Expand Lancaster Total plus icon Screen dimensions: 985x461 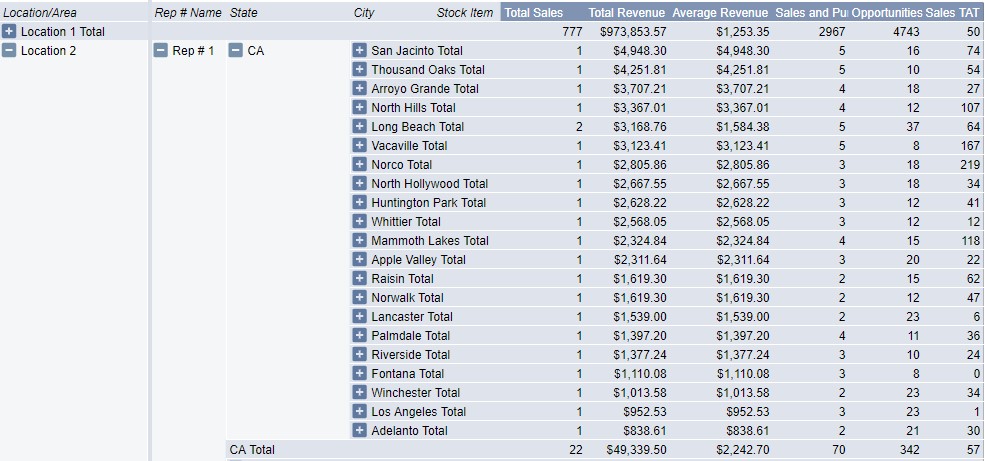pos(359,316)
